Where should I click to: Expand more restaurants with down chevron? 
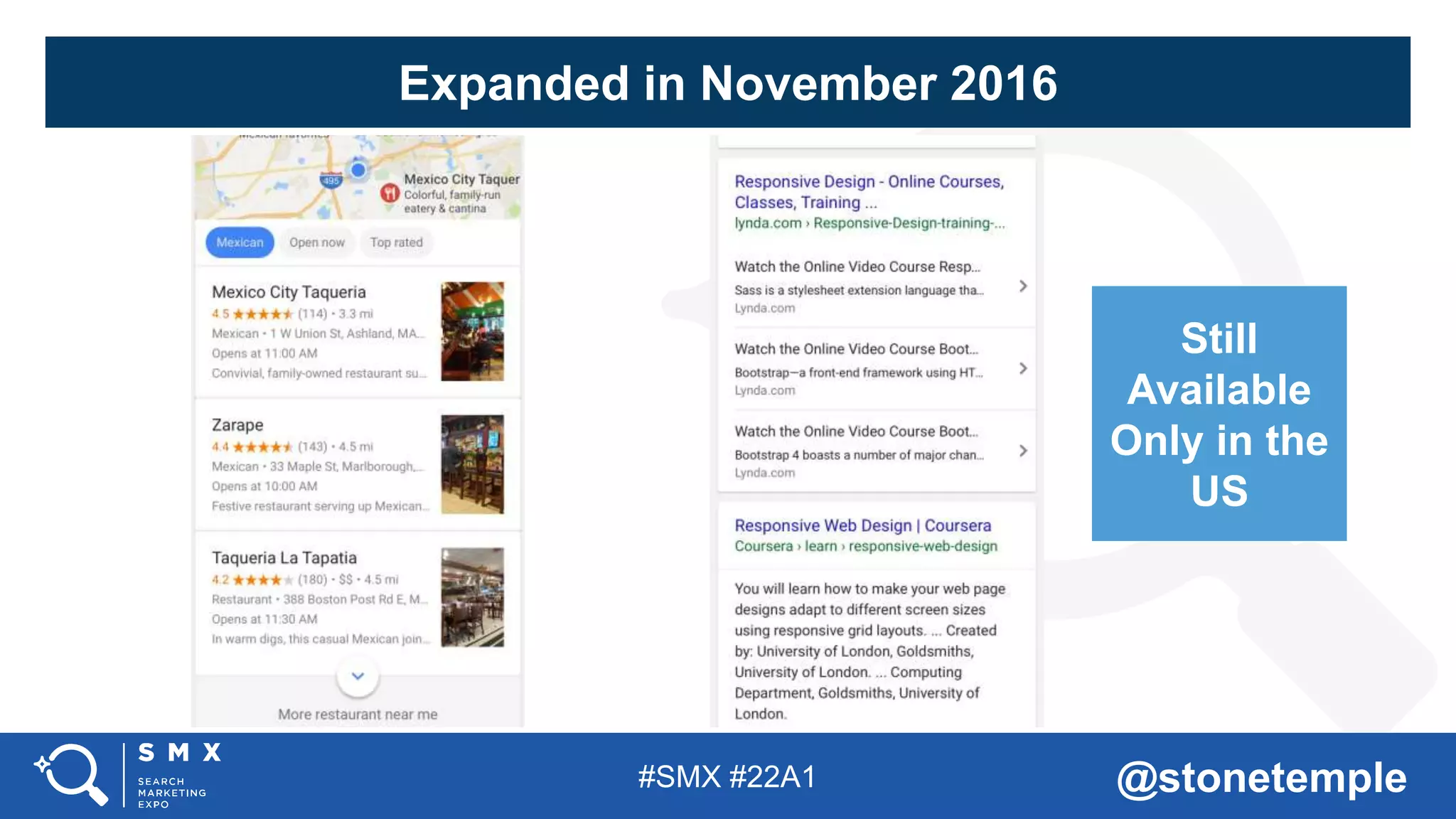[x=358, y=676]
